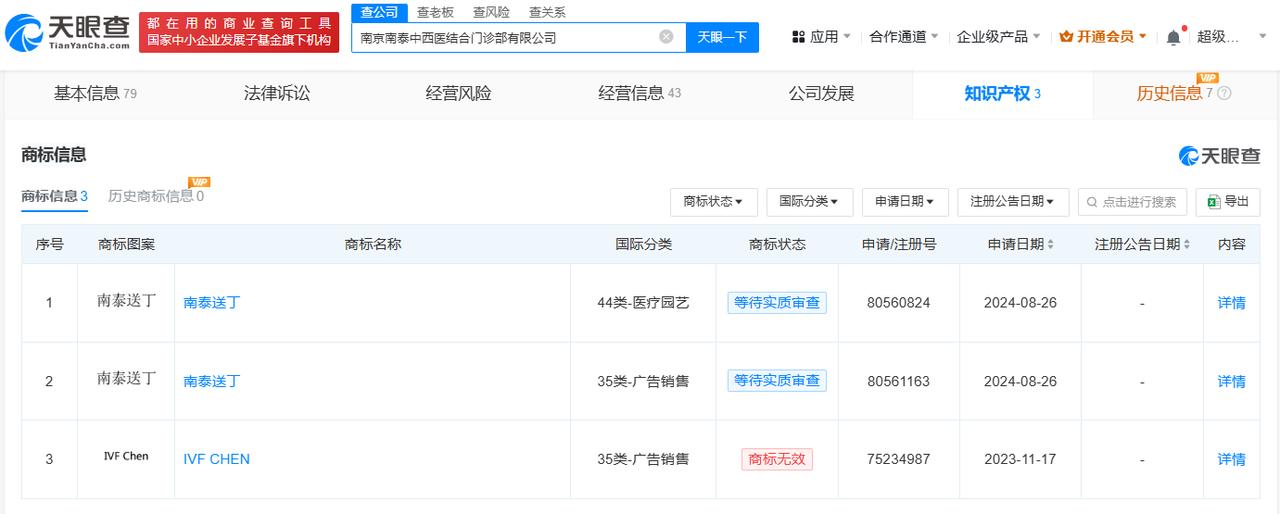Expand the 合作通道 menu
1280x514 pixels.
point(904,37)
